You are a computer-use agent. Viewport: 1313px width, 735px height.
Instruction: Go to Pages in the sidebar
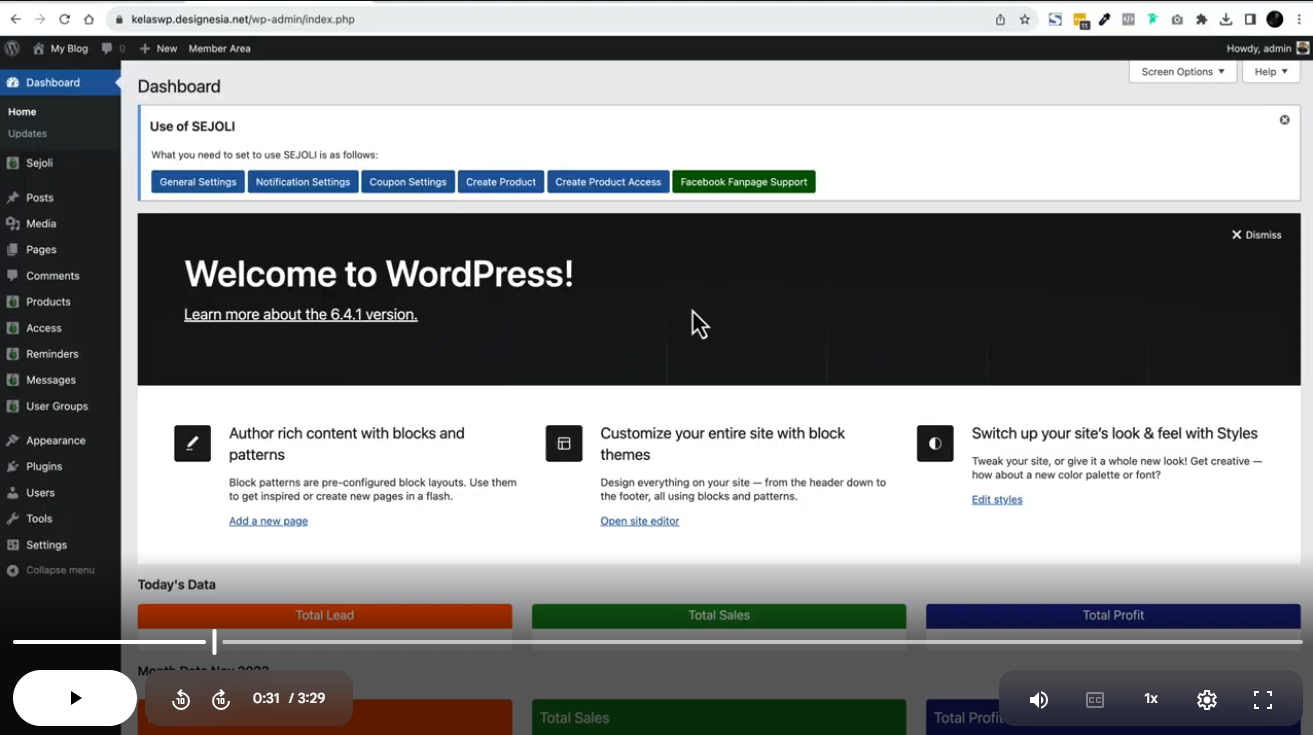pyautogui.click(x=60, y=250)
